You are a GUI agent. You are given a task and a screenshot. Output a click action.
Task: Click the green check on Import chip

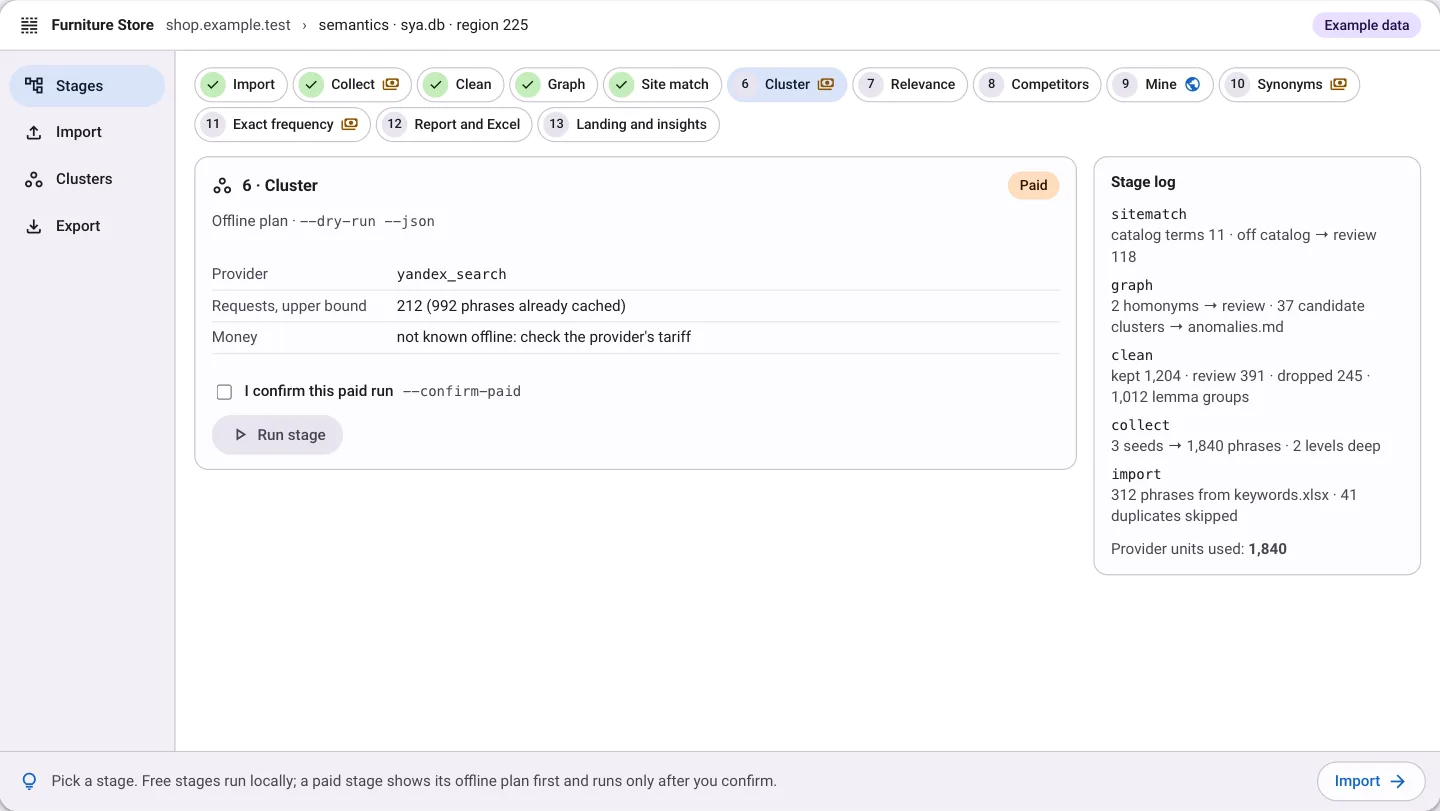[212, 84]
